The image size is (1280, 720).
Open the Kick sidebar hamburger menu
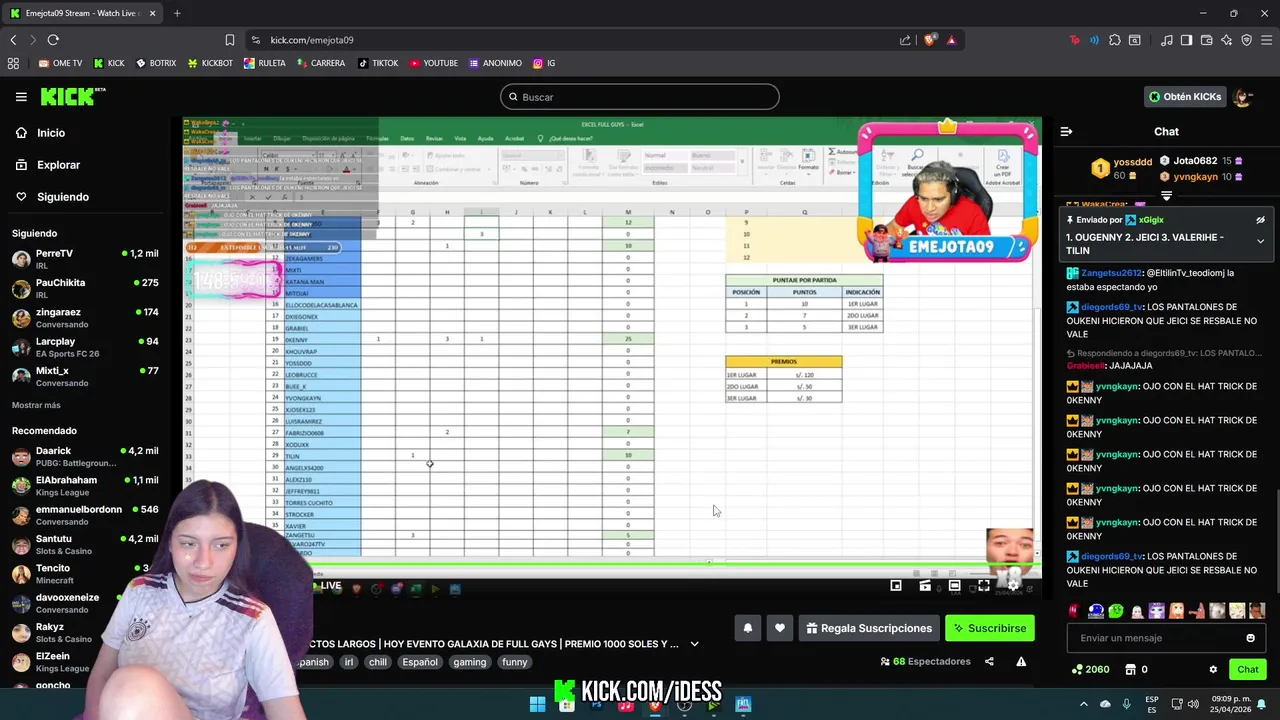[21, 97]
